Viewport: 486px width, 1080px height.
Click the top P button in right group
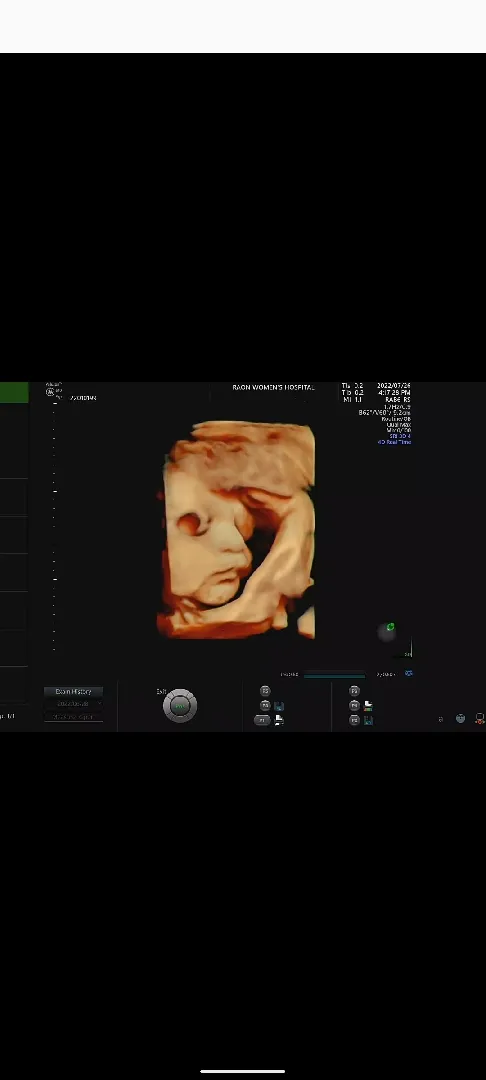[x=355, y=691]
